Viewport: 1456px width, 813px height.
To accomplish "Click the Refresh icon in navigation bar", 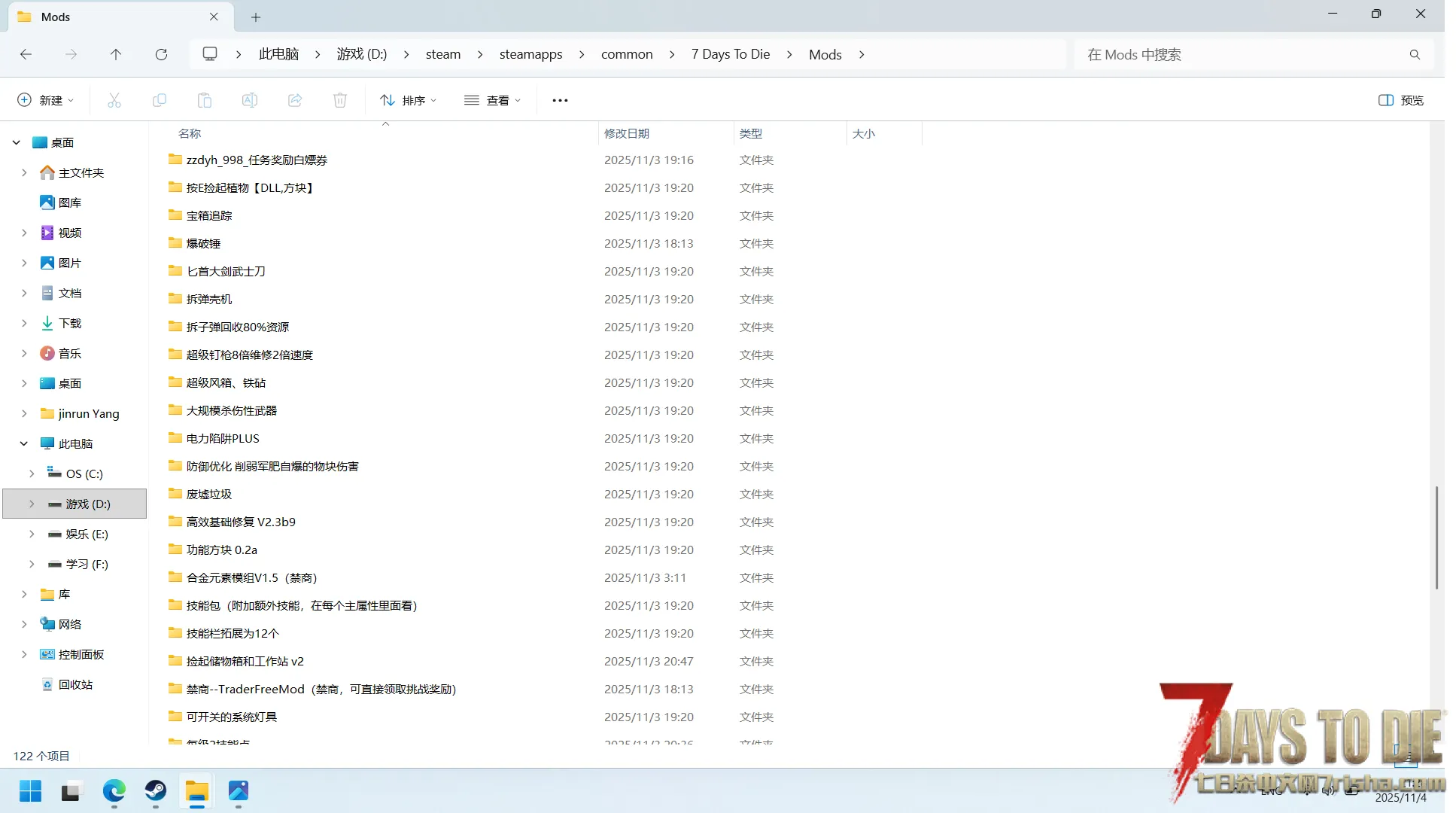I will click(x=161, y=54).
